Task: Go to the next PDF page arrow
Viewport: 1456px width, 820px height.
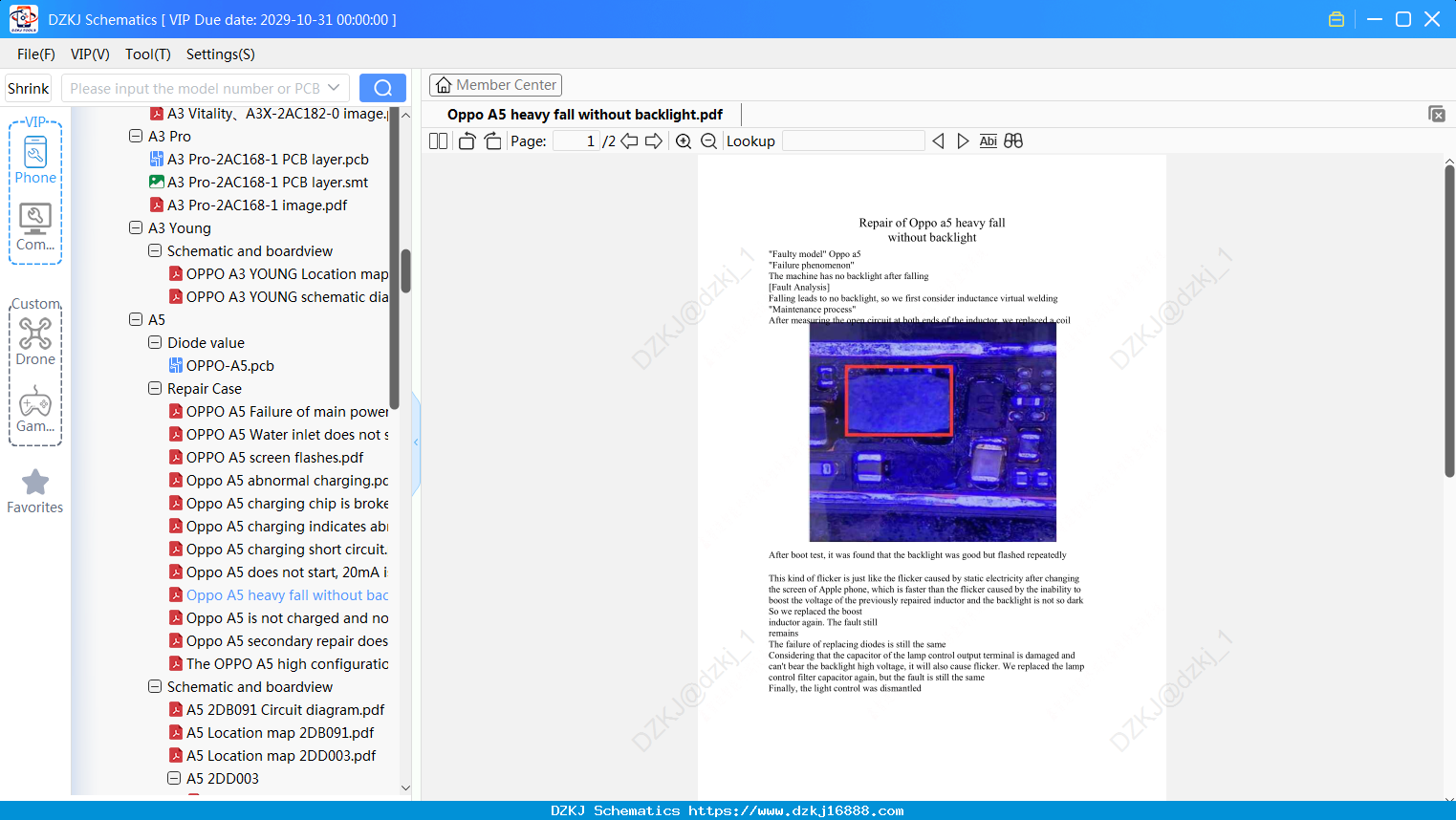Action: pos(654,141)
